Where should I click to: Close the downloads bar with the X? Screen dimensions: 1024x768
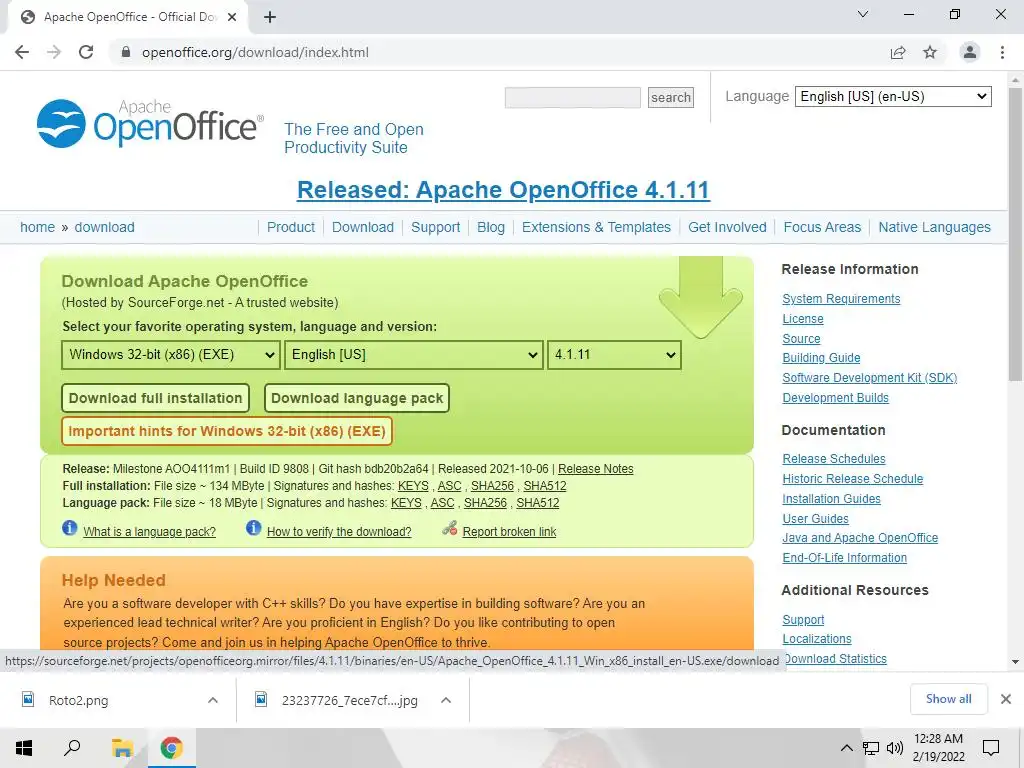coord(1006,699)
